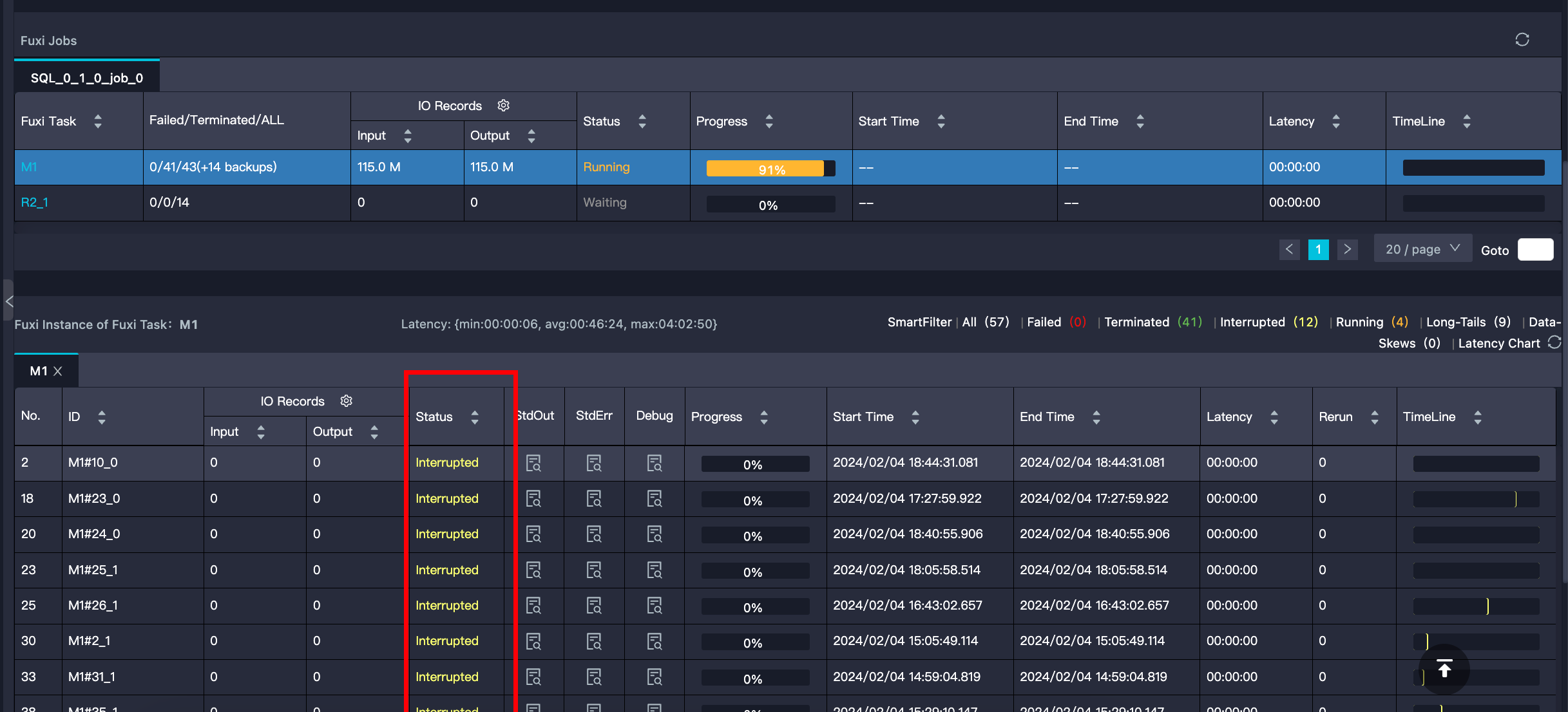Open Debug log for M1#24_0
This screenshot has width=1568, height=712.
(655, 534)
